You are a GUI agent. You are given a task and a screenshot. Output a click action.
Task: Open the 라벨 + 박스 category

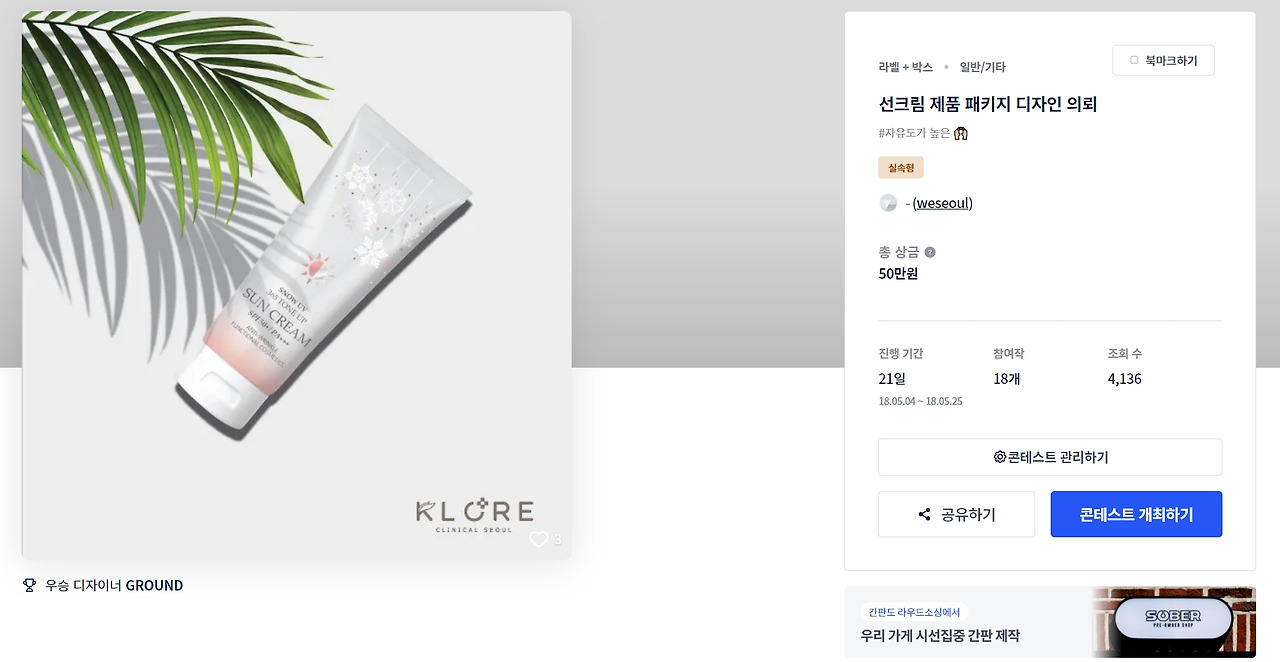coord(906,67)
